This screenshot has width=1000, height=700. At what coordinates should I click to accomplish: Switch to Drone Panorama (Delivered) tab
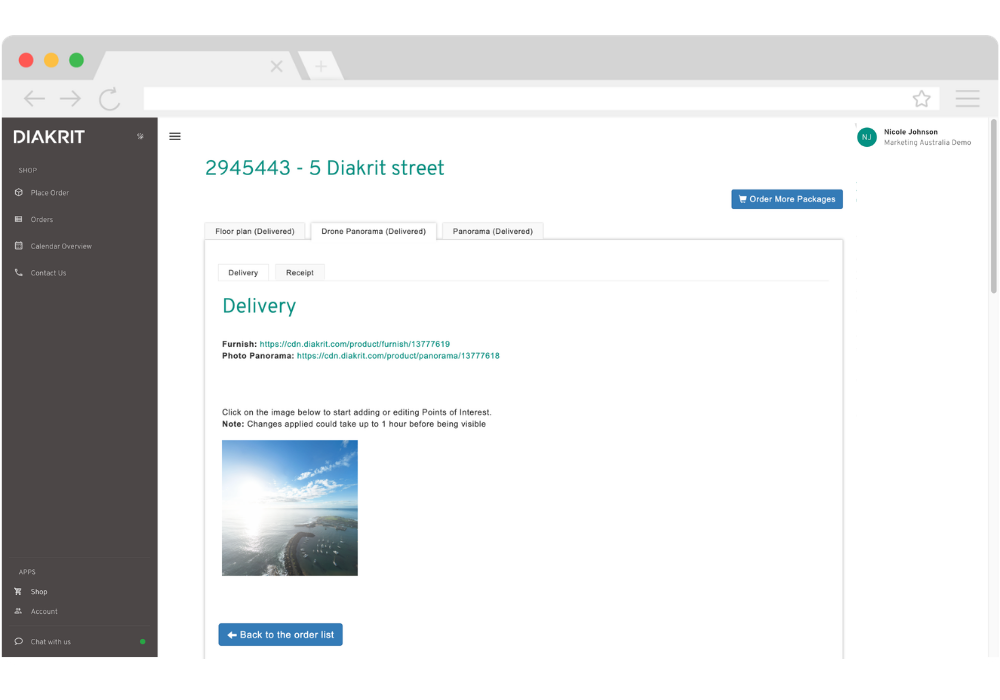coord(373,231)
